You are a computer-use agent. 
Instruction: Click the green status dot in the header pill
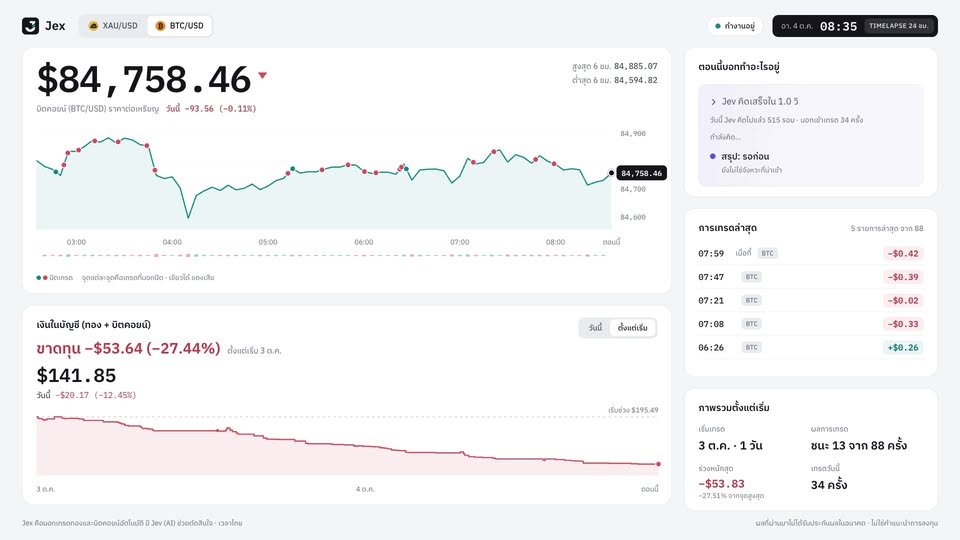click(x=718, y=26)
